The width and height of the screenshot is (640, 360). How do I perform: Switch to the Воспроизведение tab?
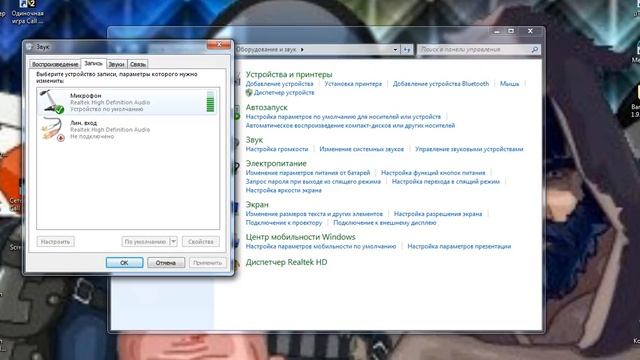click(x=55, y=64)
